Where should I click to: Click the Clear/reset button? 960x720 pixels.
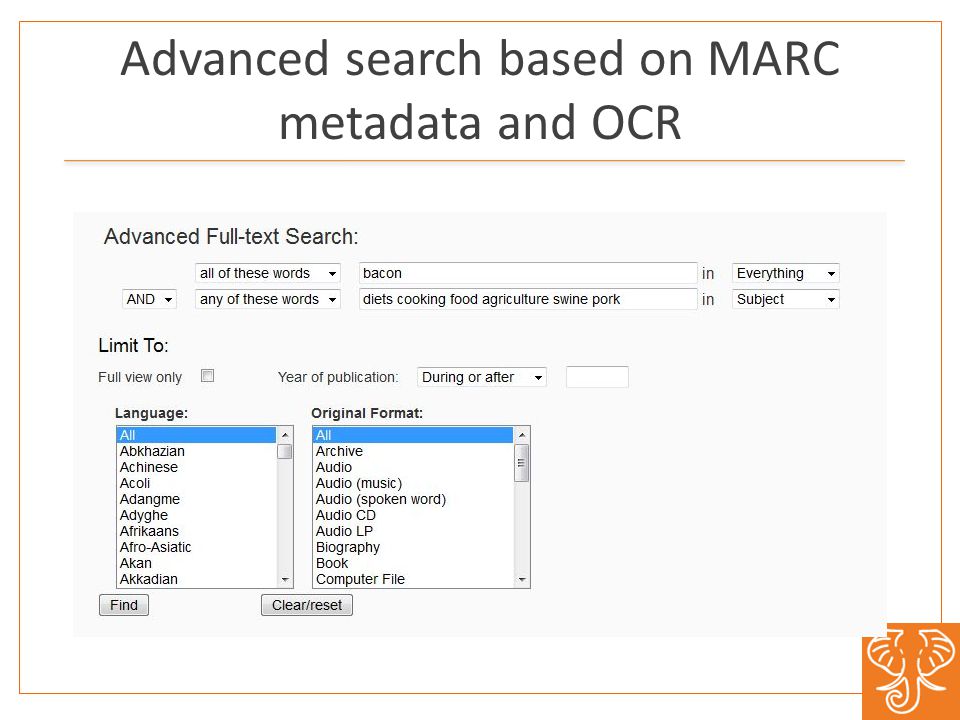pos(307,605)
